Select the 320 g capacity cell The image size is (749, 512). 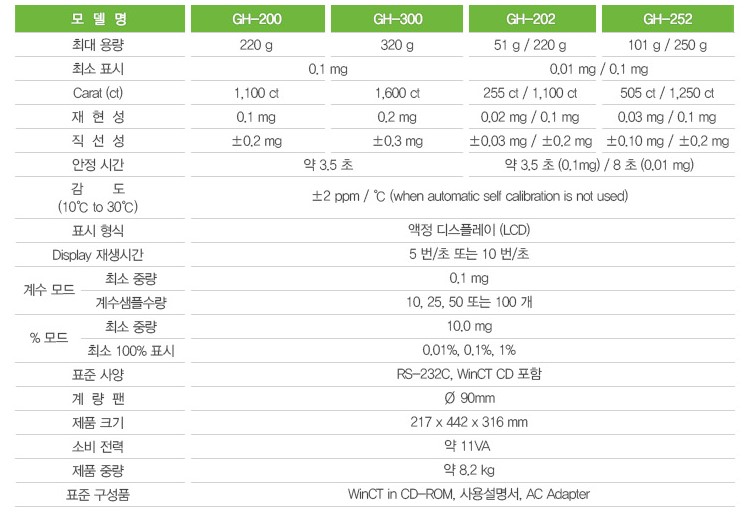tap(397, 45)
